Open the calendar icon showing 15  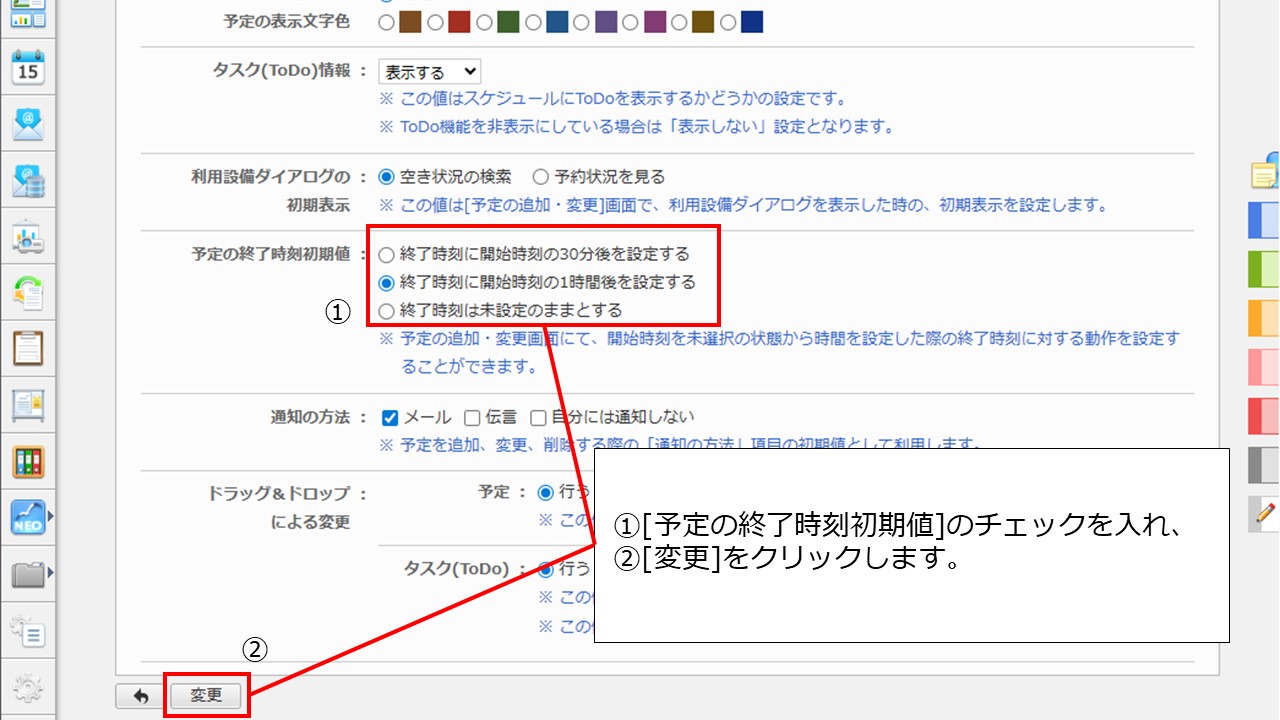(x=27, y=68)
